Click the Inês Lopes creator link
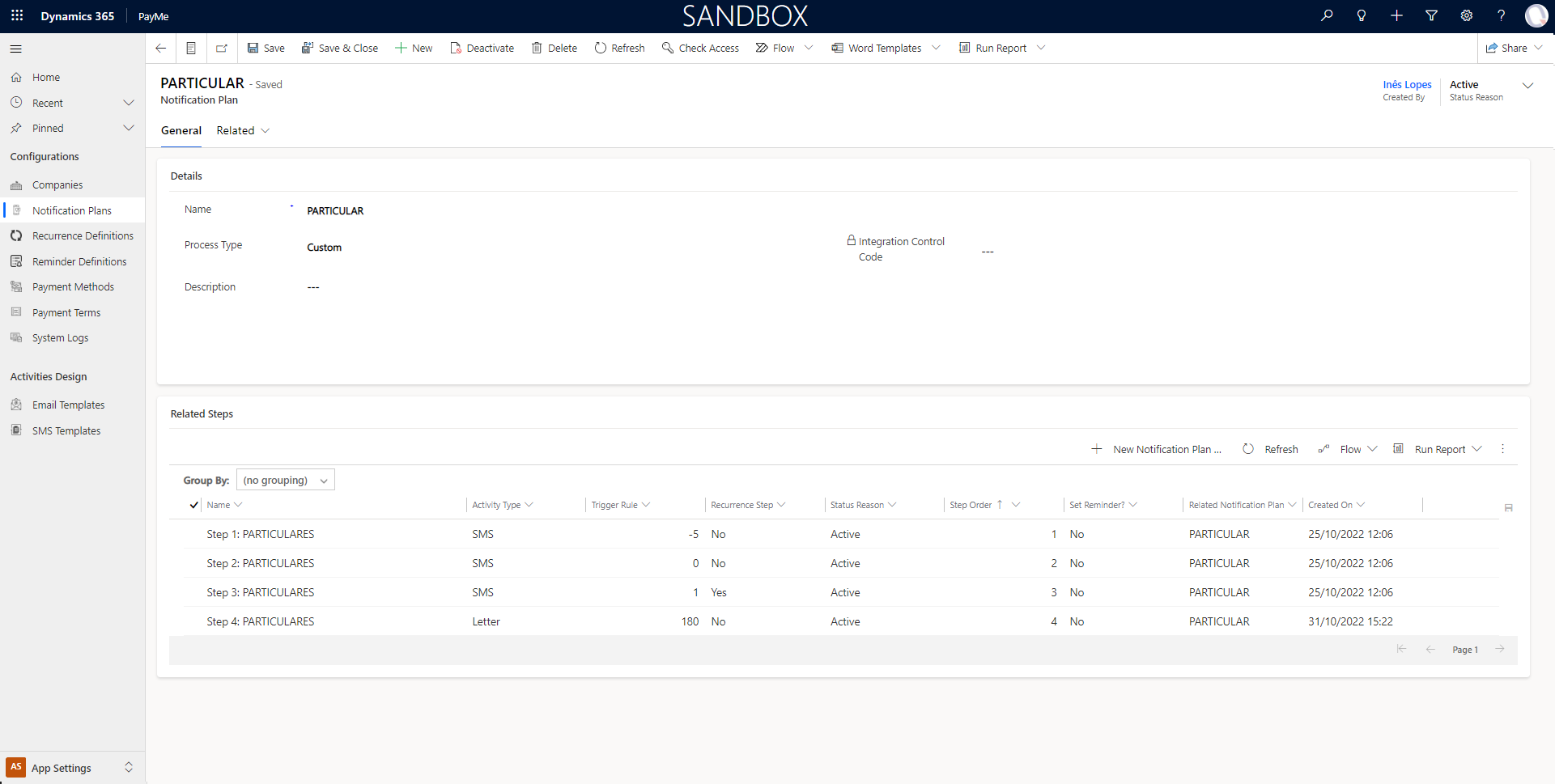The width and height of the screenshot is (1555, 784). click(1407, 85)
